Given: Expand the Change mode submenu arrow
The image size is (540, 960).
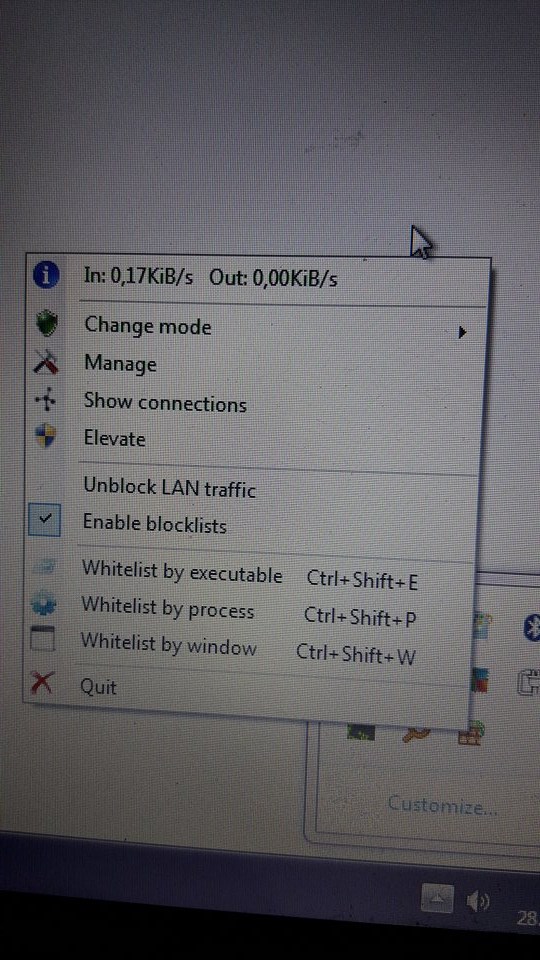Looking at the screenshot, I should pyautogui.click(x=462, y=332).
